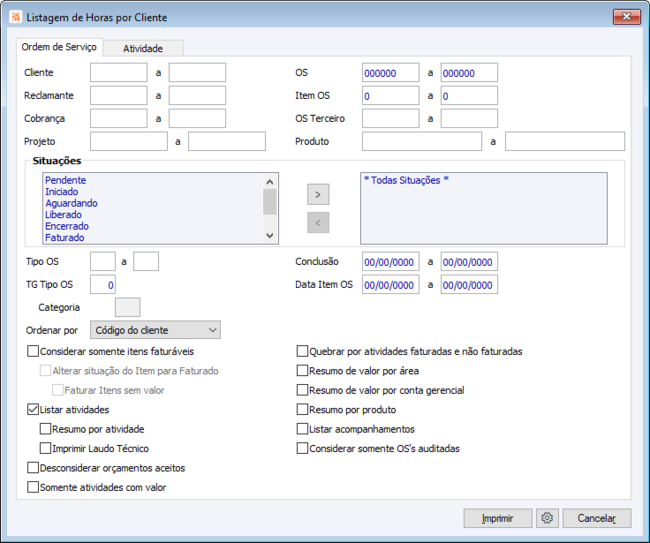This screenshot has height=543, width=650.
Task: Select * Todas Situações * entry
Action: [x=406, y=180]
